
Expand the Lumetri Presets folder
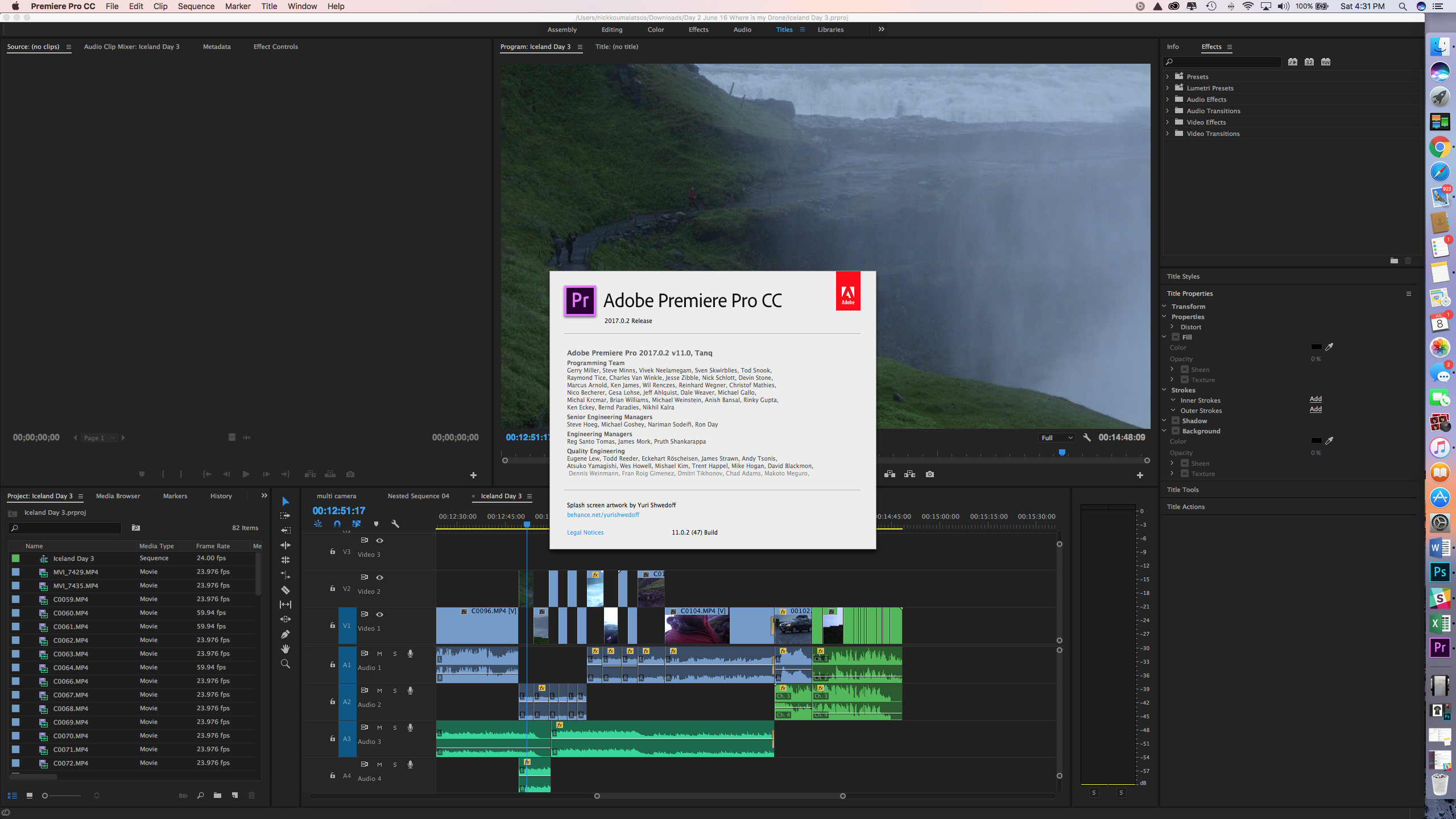pos(1168,88)
